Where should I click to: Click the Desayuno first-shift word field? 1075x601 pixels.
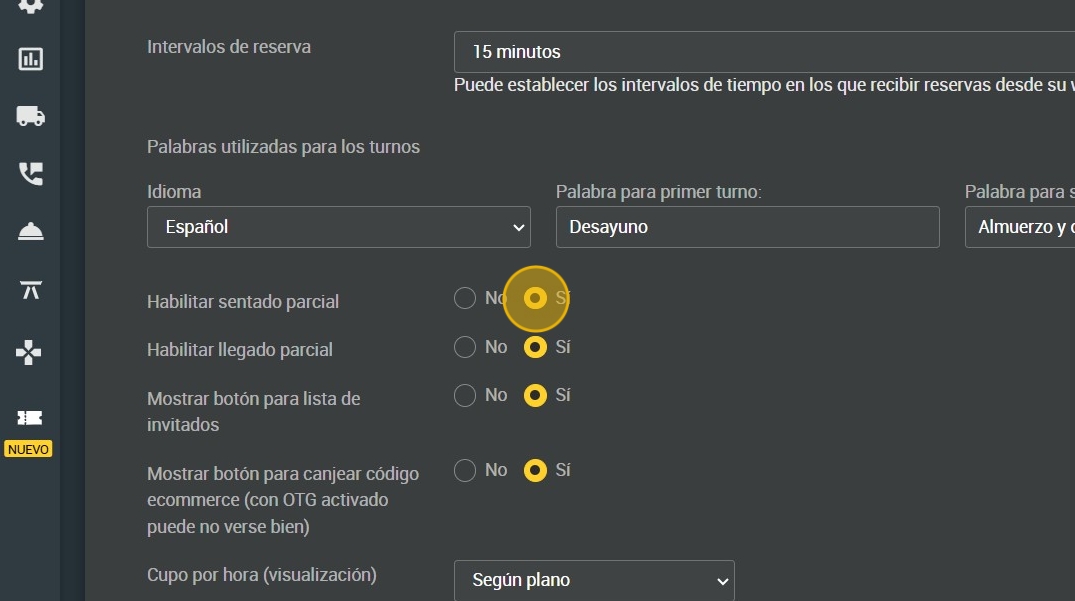coord(747,227)
